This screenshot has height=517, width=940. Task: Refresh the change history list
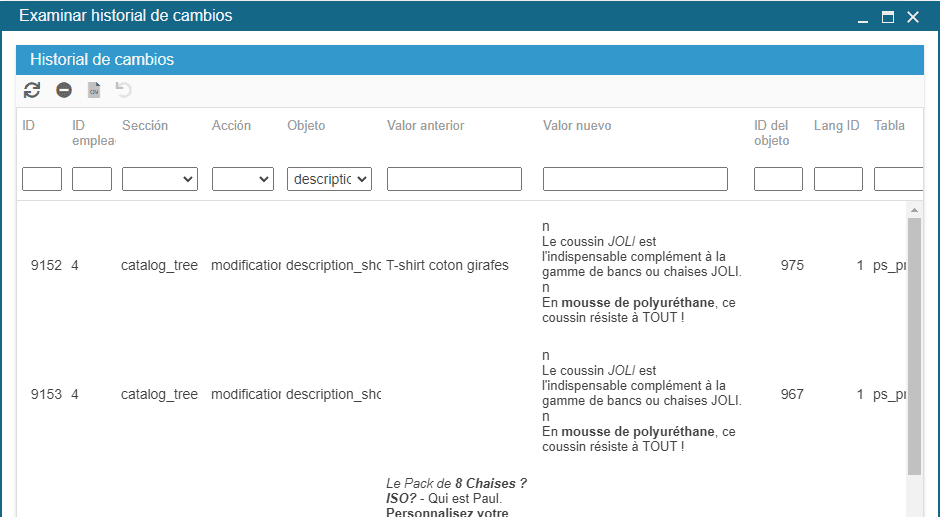click(32, 90)
